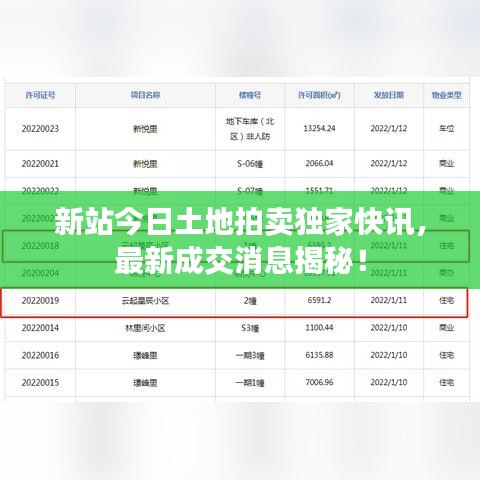Click permit number 20220014

[40, 328]
